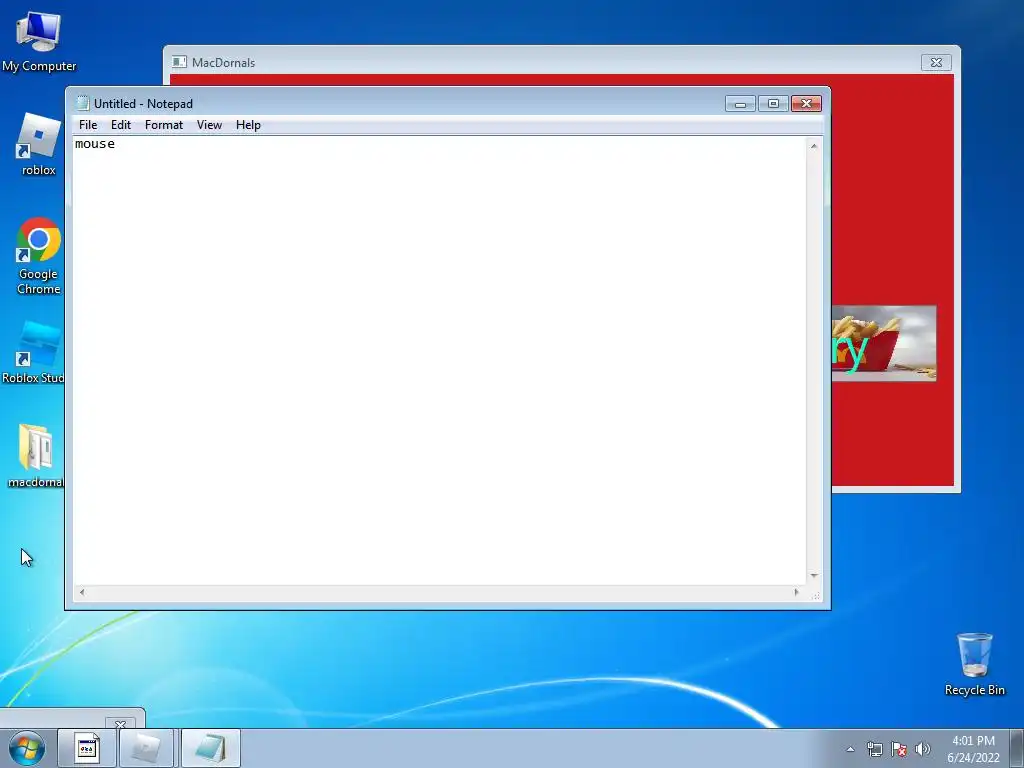Click the Notepad taskbar button
Image resolution: width=1024 pixels, height=768 pixels.
pos(210,748)
